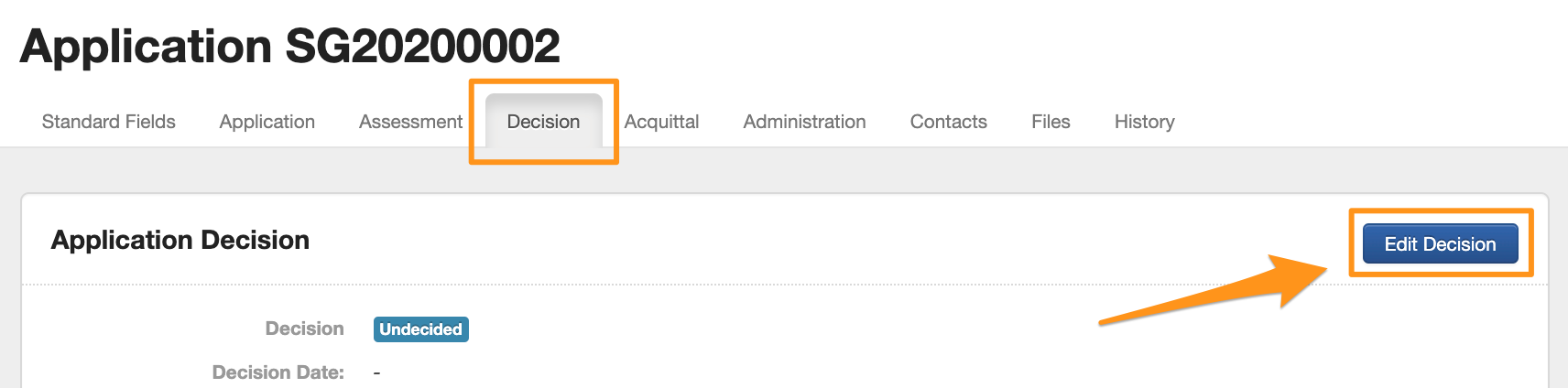Click the empty Decision Date value dash
The width and height of the screenshot is (1568, 388).
pyautogui.click(x=376, y=372)
